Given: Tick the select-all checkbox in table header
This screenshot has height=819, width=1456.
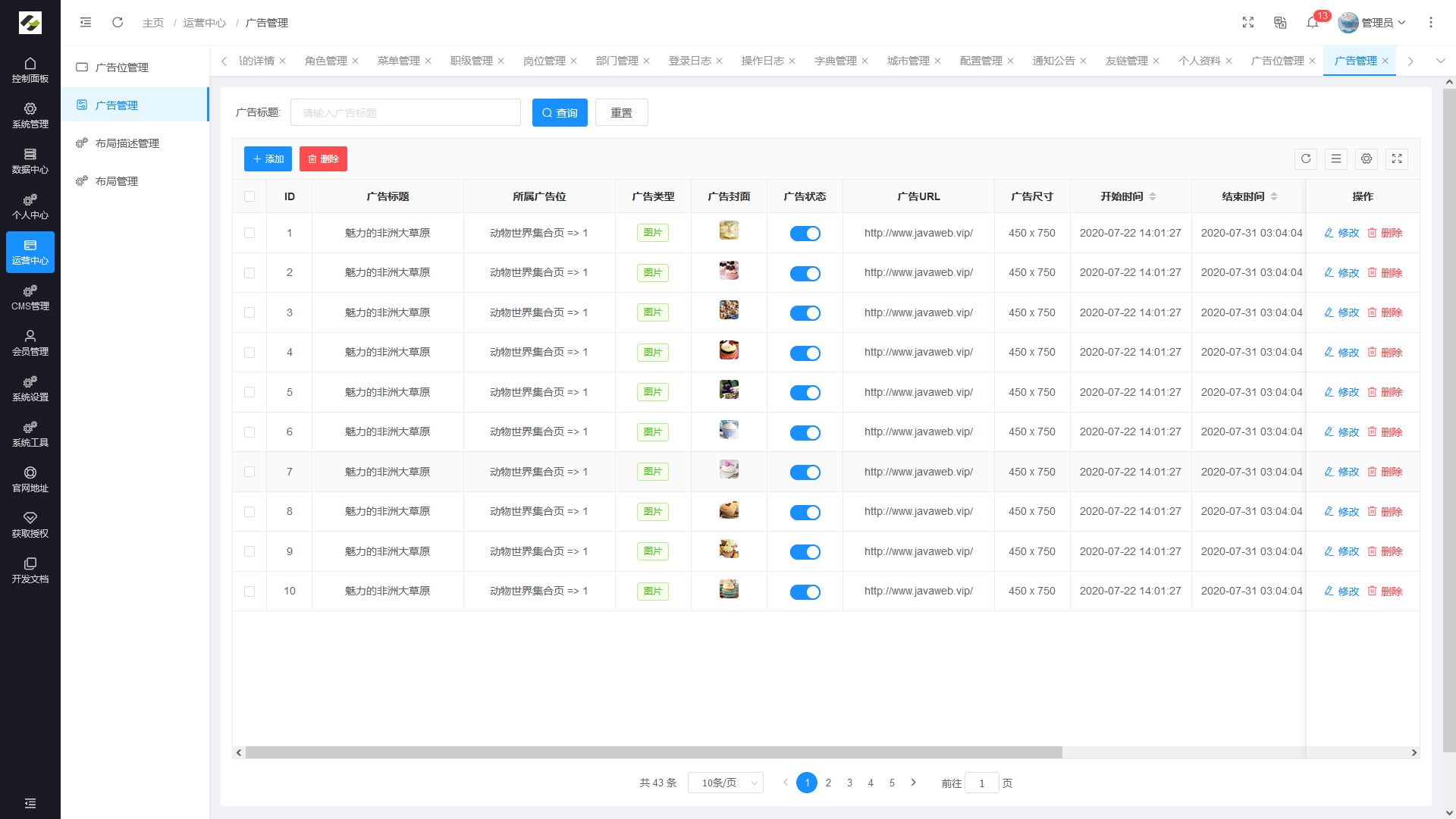Looking at the screenshot, I should coord(249,196).
